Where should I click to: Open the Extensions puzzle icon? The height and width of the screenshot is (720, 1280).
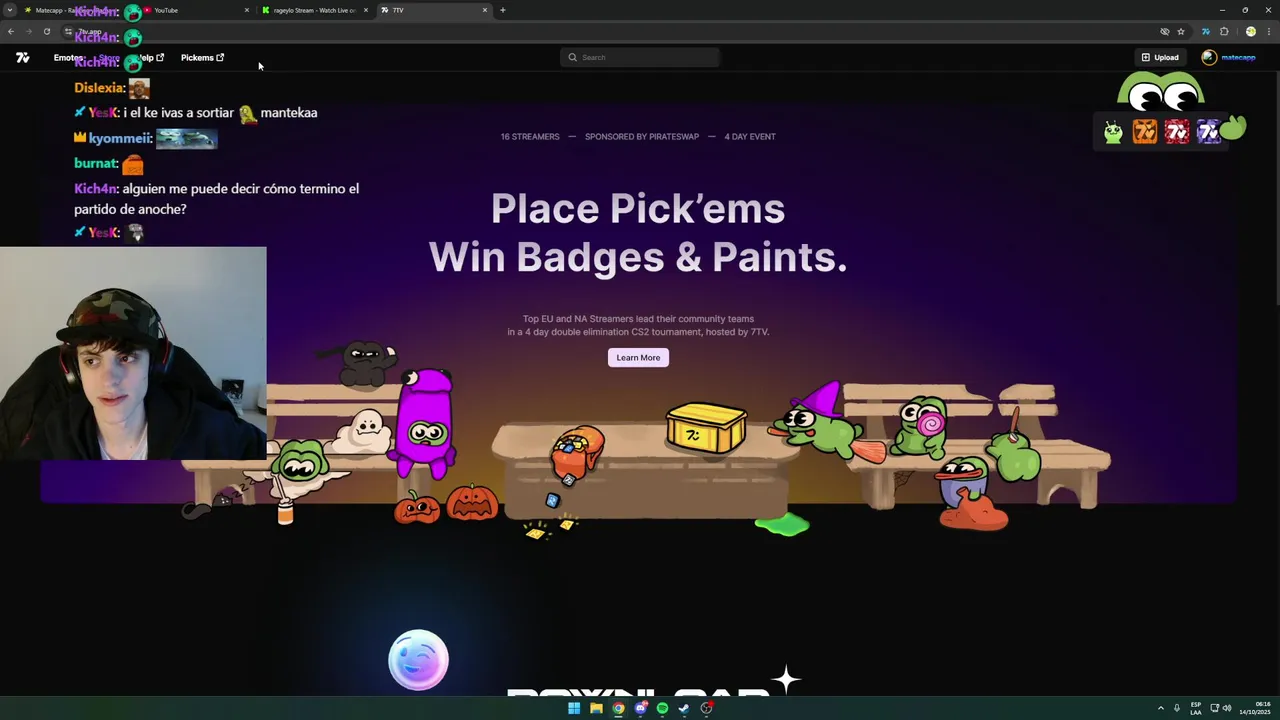[x=1224, y=31]
